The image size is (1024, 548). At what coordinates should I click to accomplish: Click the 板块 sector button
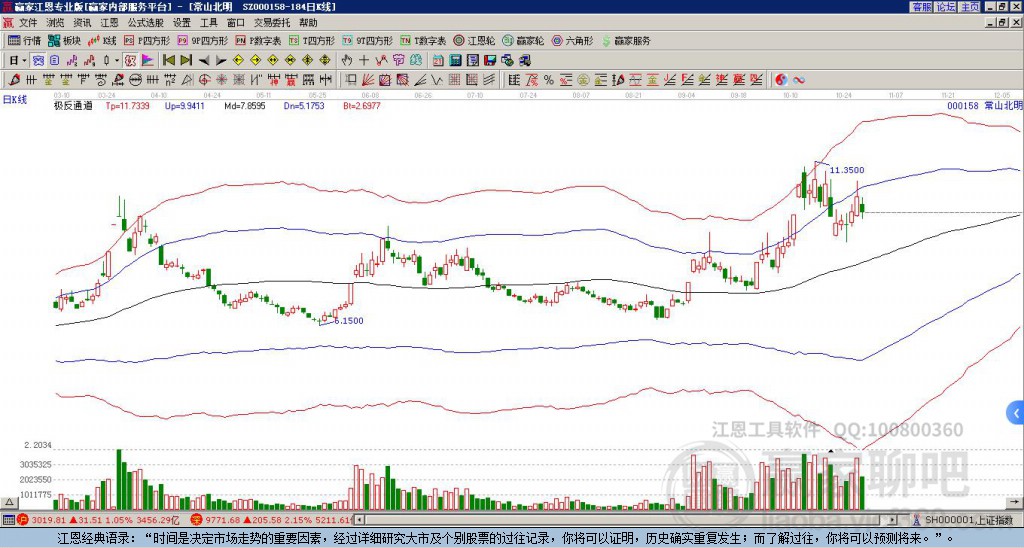pos(64,40)
